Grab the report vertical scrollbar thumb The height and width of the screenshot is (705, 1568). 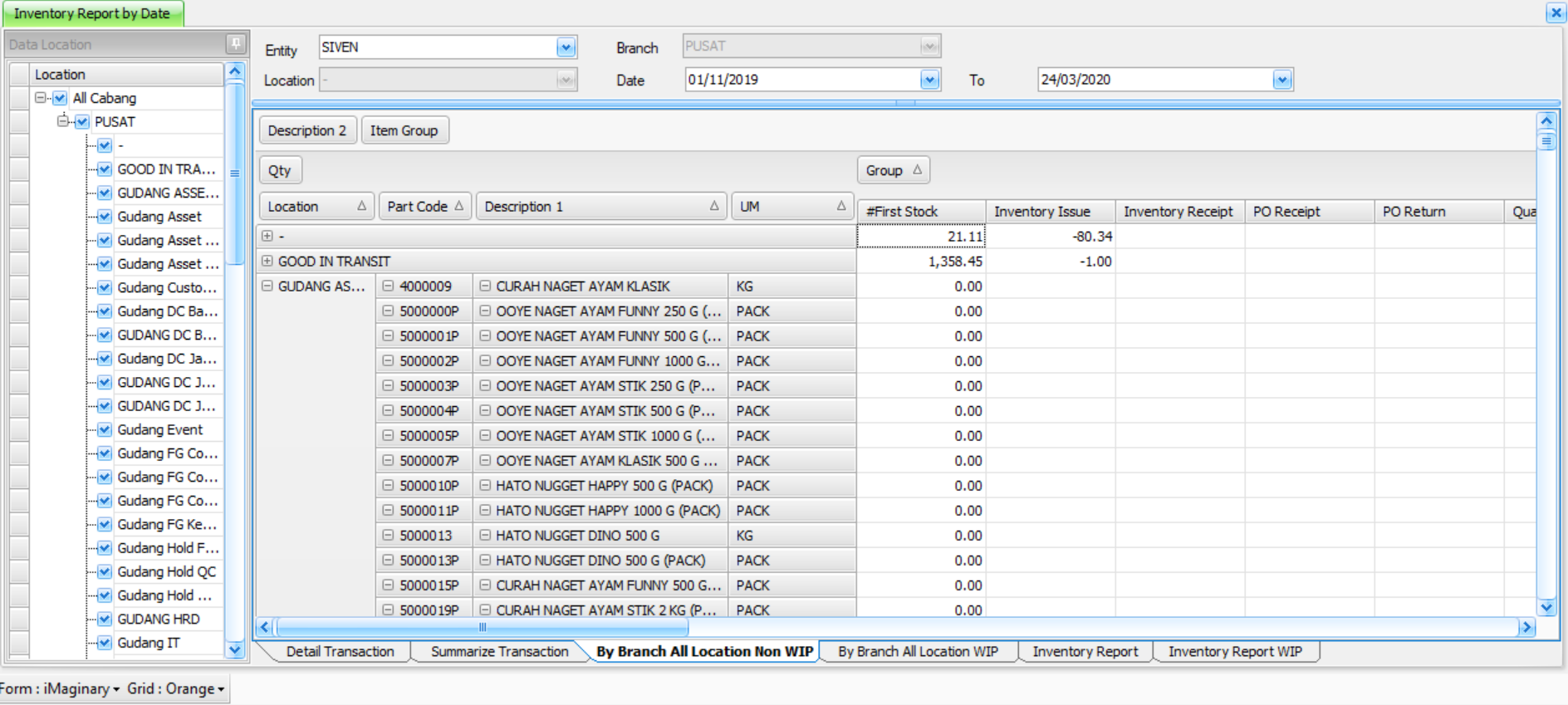(1546, 141)
